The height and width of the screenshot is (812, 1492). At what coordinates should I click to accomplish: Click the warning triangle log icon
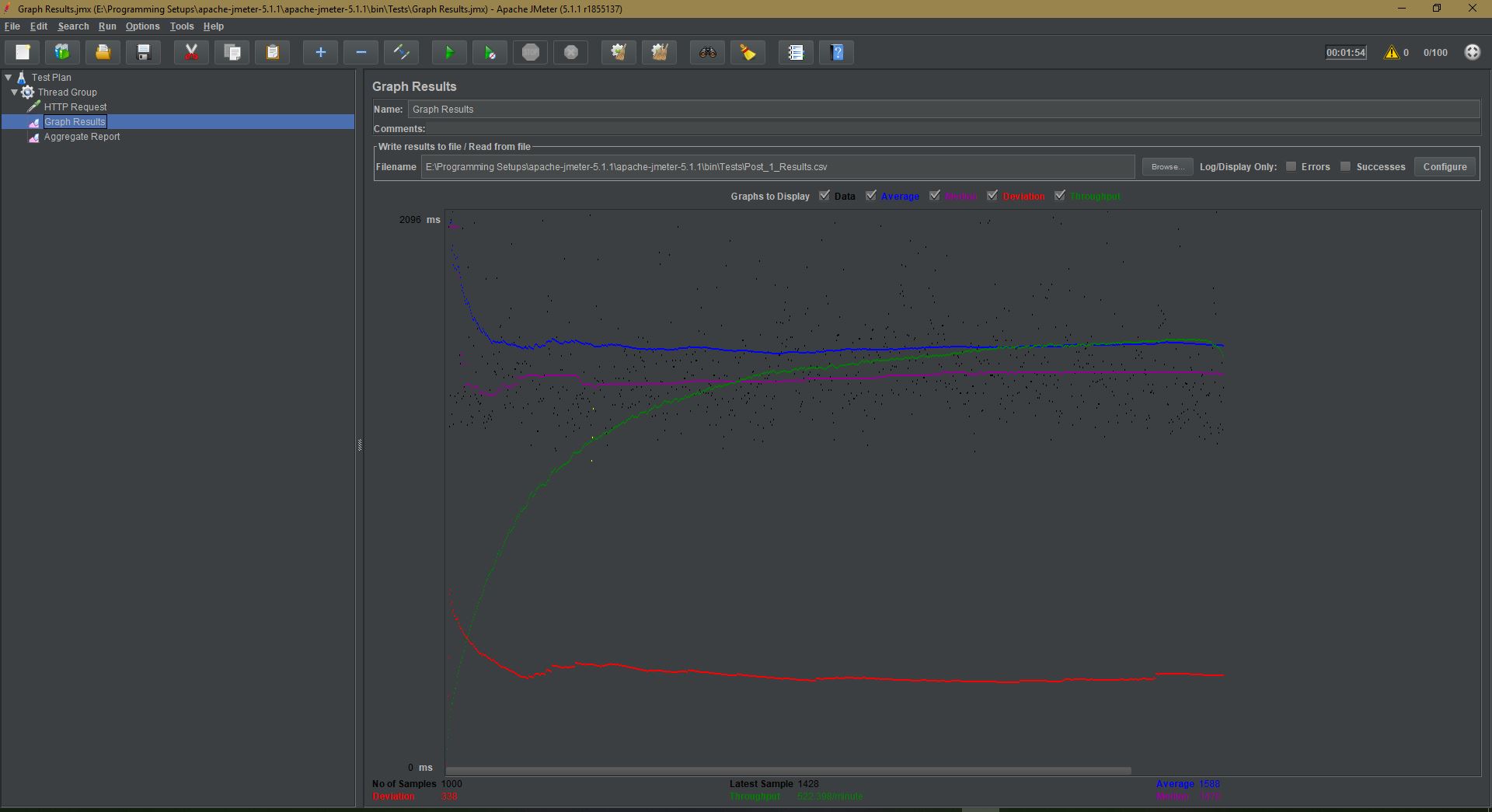1391,52
